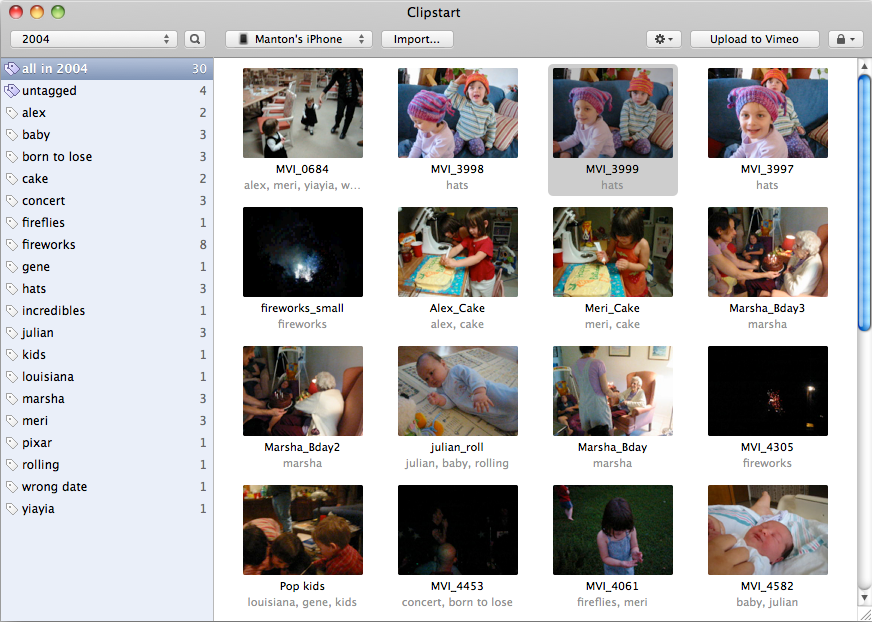
Task: Click the lock privacy icon button
Action: 845,39
